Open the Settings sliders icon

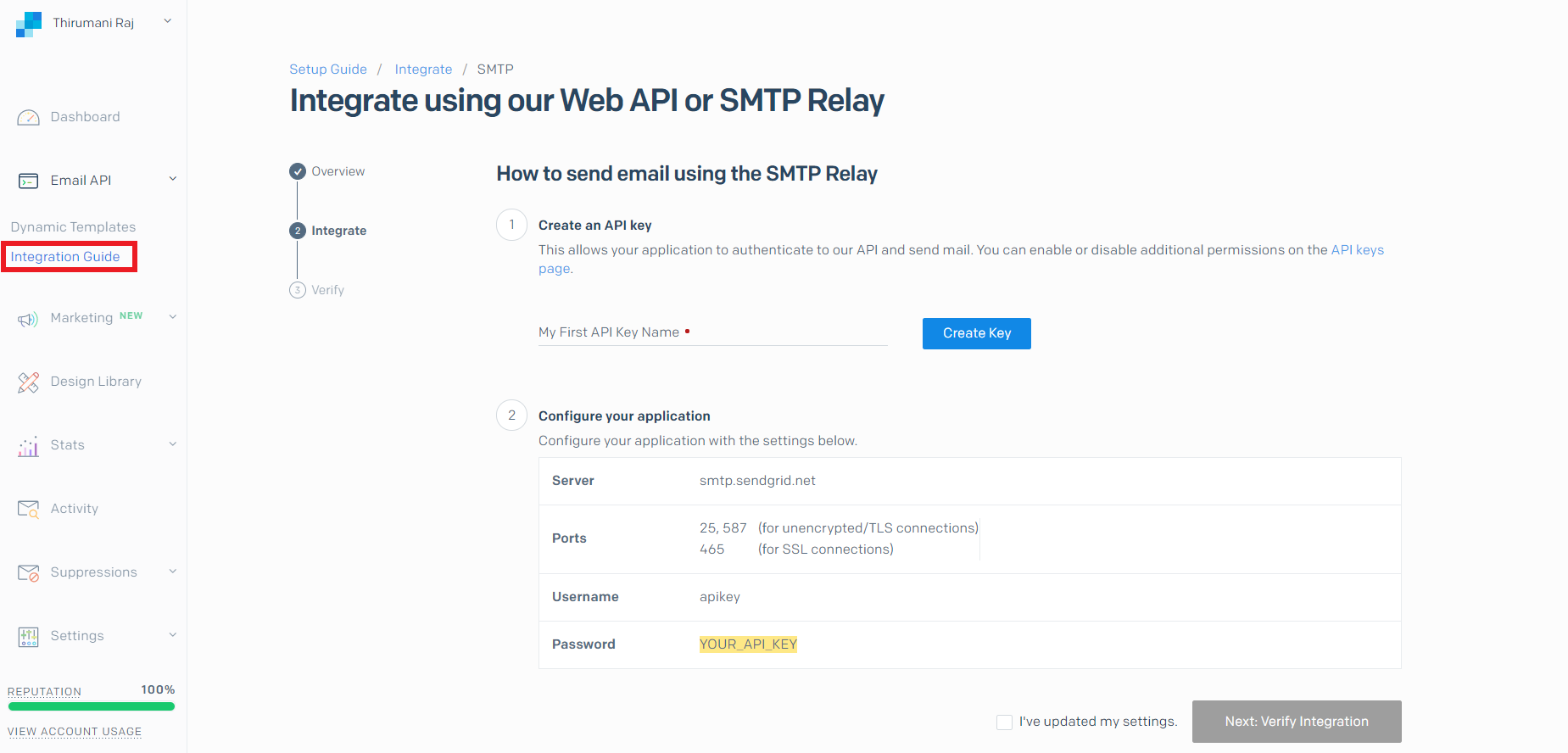tap(28, 637)
